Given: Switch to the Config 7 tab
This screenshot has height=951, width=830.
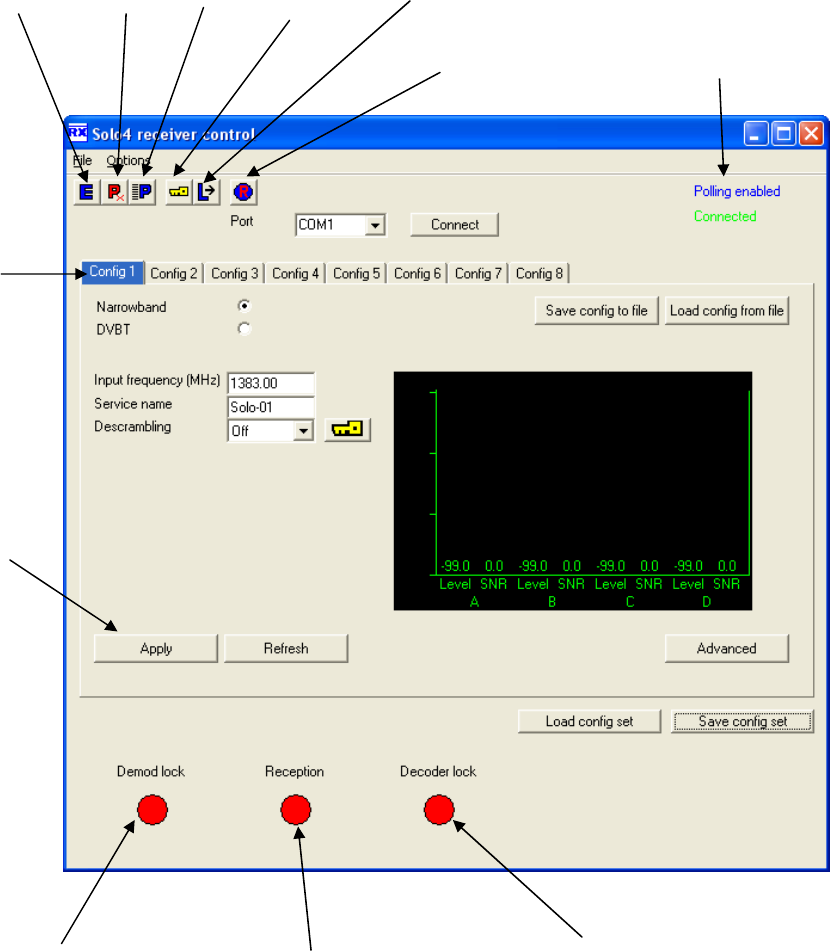Looking at the screenshot, I should pos(478,274).
